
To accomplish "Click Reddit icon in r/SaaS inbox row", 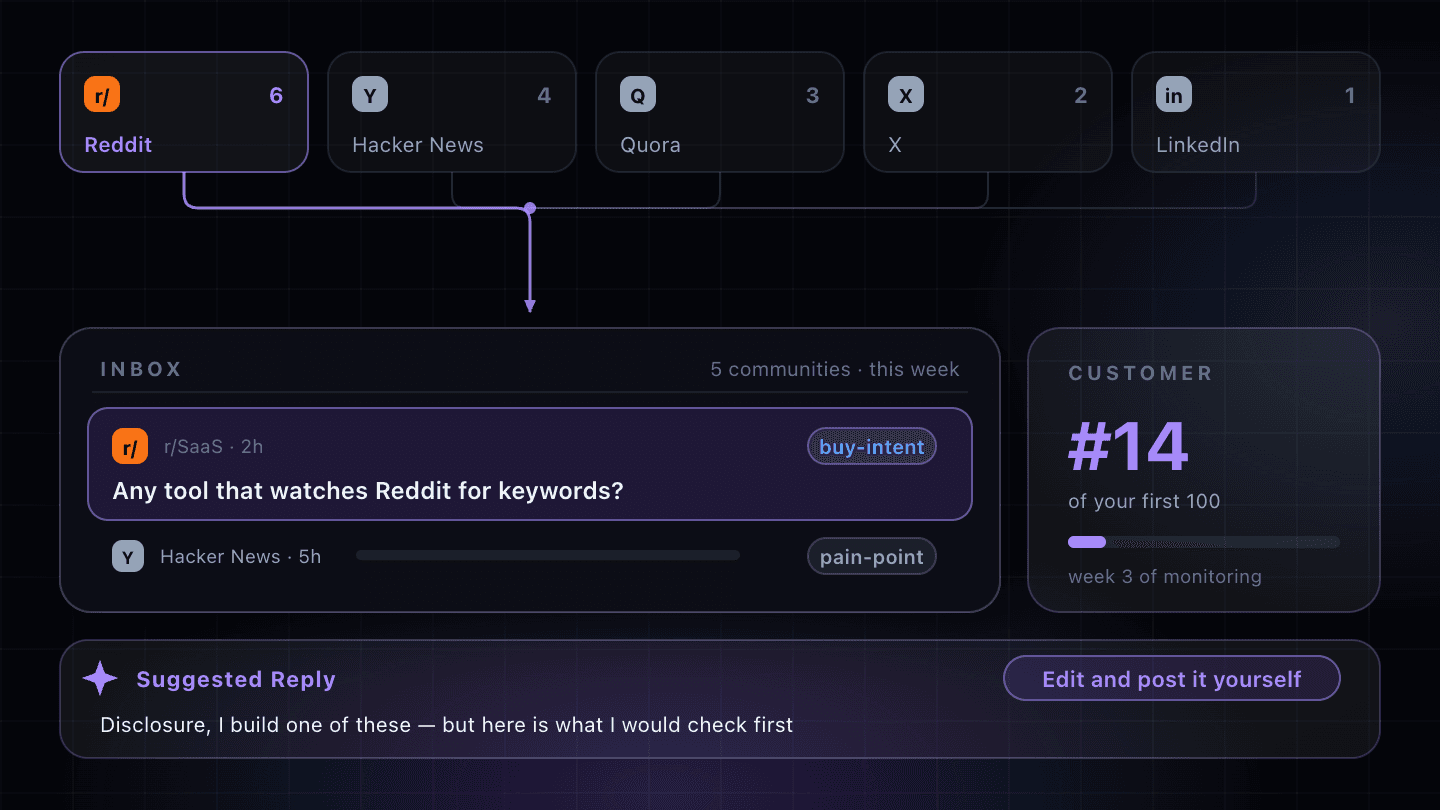I will pos(130,447).
